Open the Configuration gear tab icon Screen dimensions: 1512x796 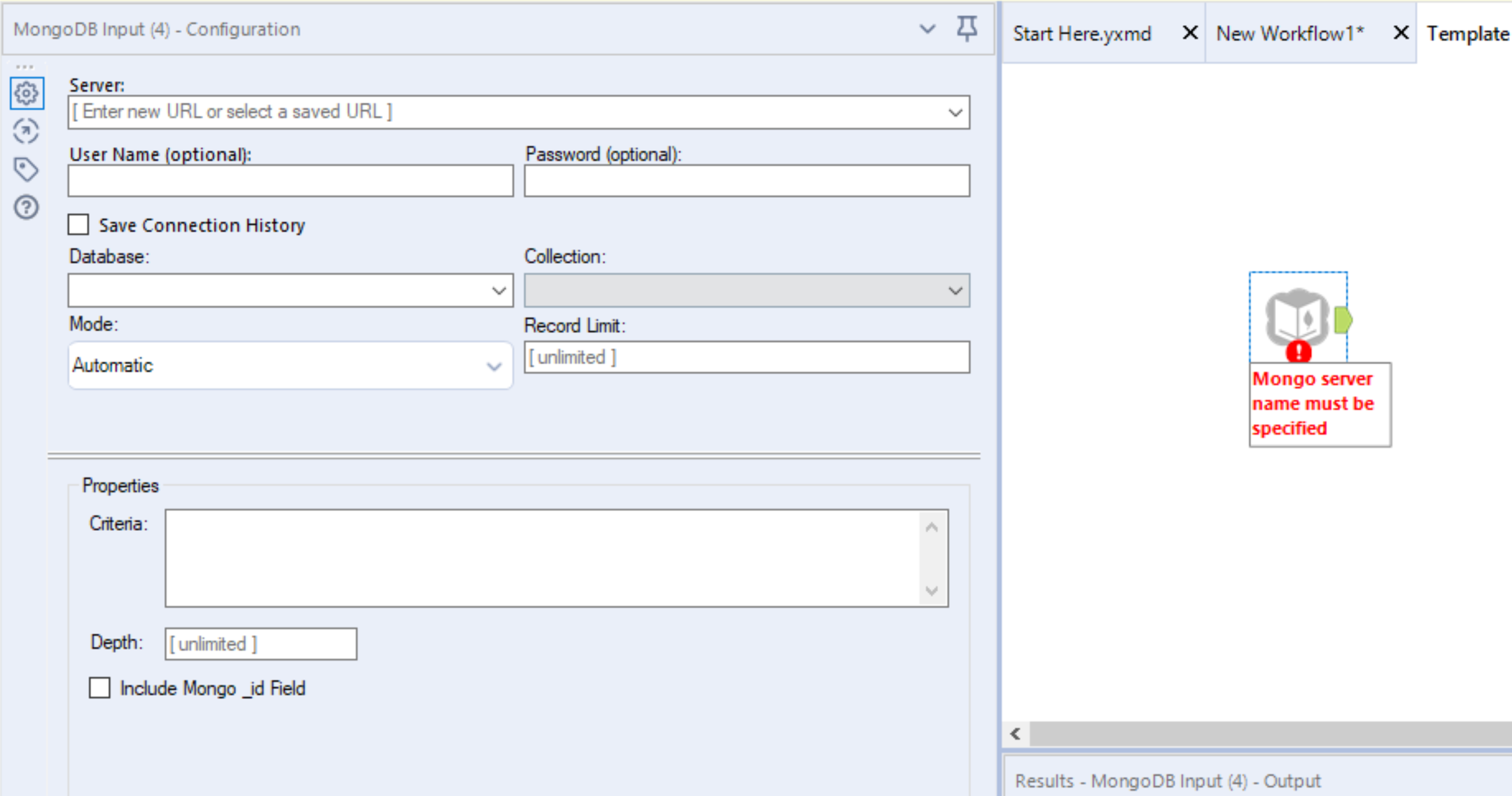(x=26, y=93)
